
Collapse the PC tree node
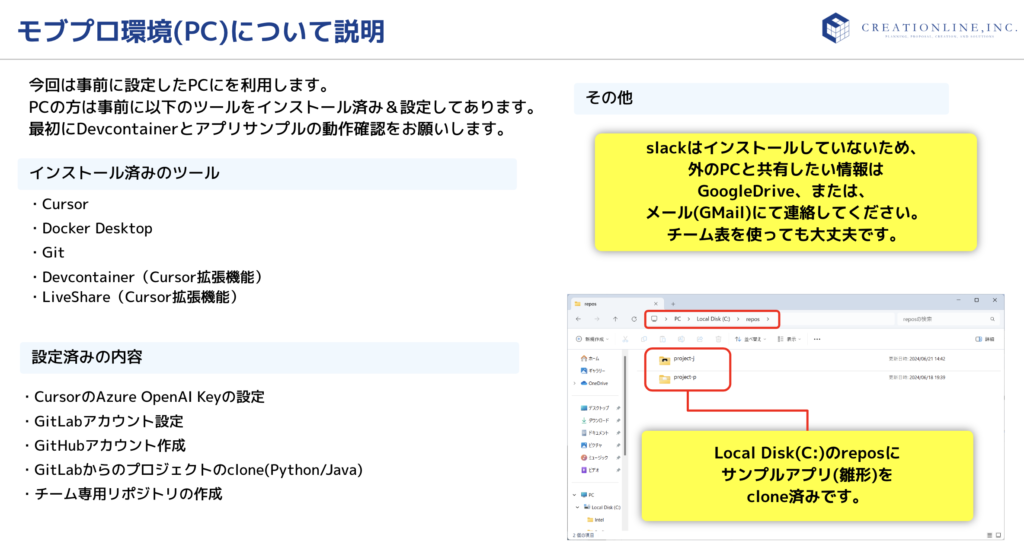(575, 495)
